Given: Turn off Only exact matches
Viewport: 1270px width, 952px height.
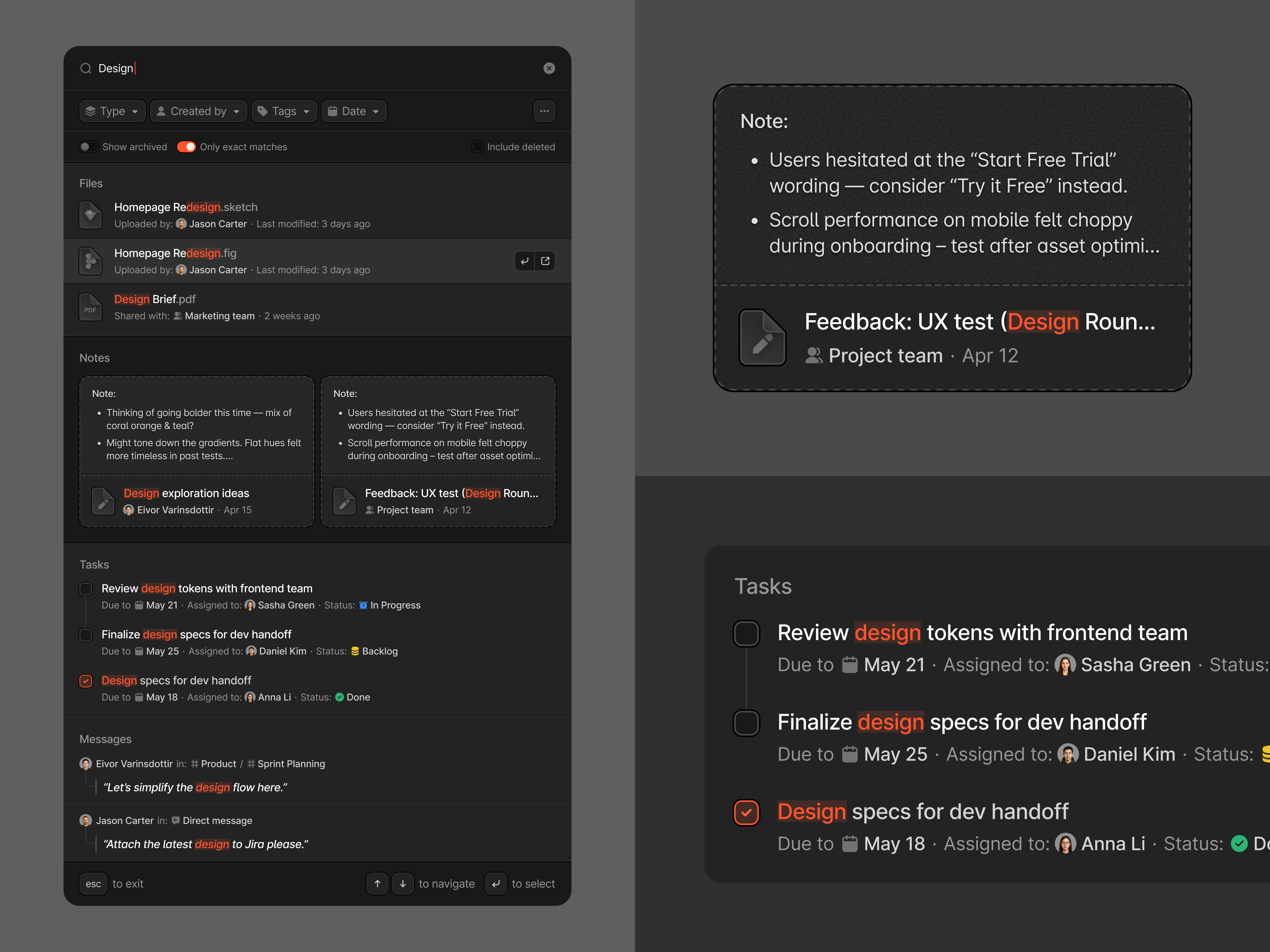Looking at the screenshot, I should point(187,146).
